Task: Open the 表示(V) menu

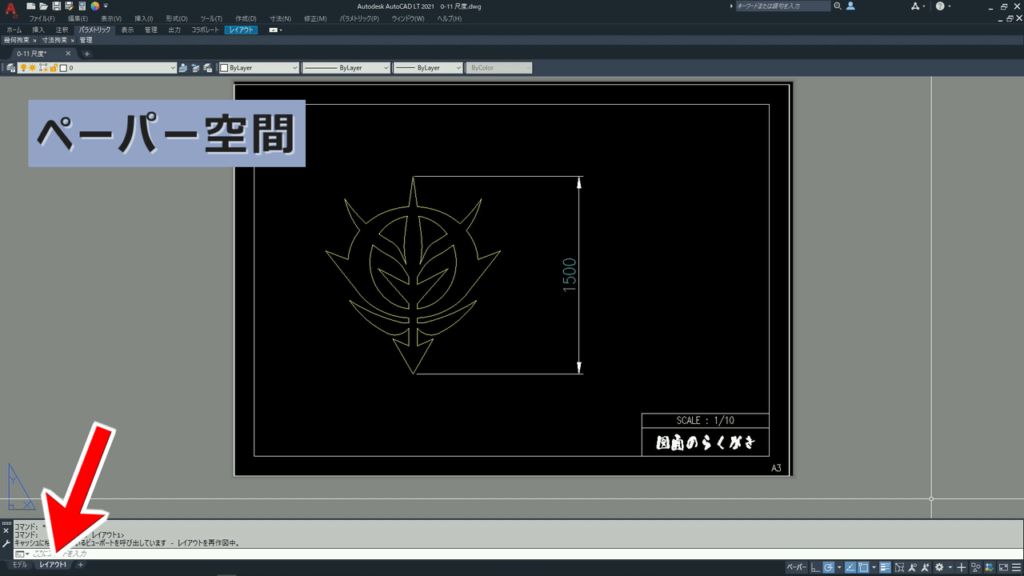Action: click(111, 19)
